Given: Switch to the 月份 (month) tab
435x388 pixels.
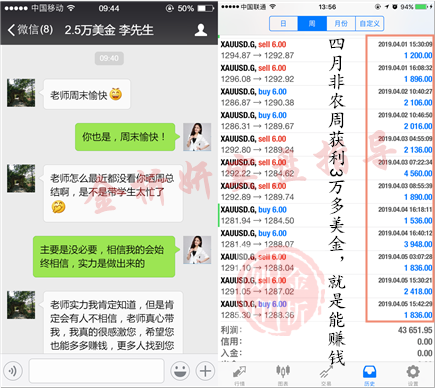Looking at the screenshot, I should click(x=341, y=24).
